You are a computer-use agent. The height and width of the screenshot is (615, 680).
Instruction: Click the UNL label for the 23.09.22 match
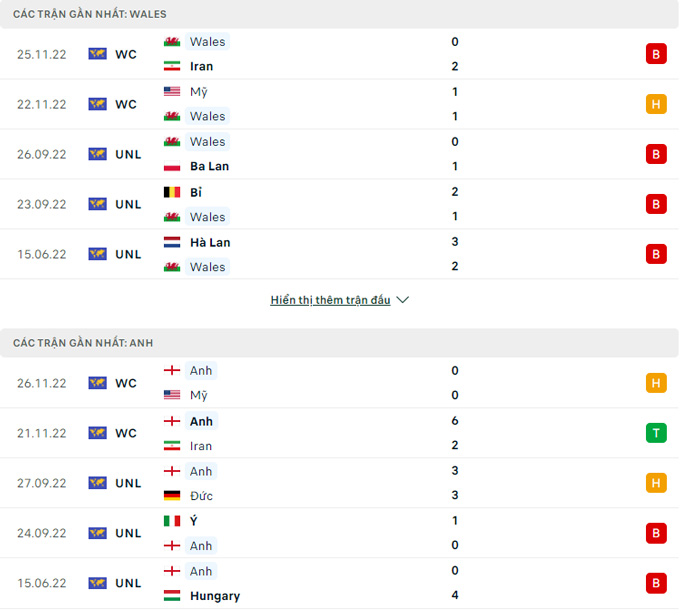[x=128, y=204]
